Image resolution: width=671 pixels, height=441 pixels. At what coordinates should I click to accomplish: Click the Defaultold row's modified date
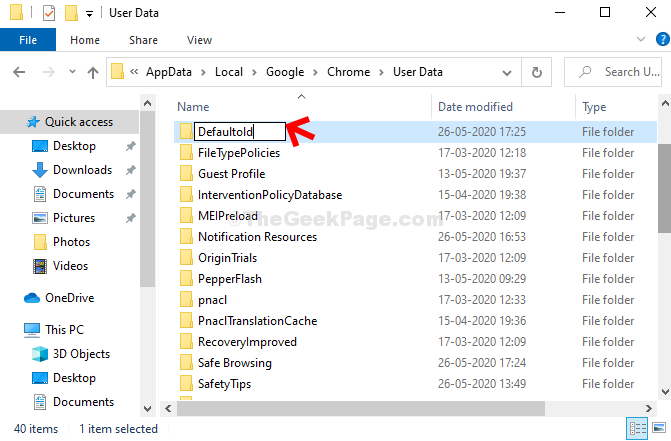pos(481,131)
